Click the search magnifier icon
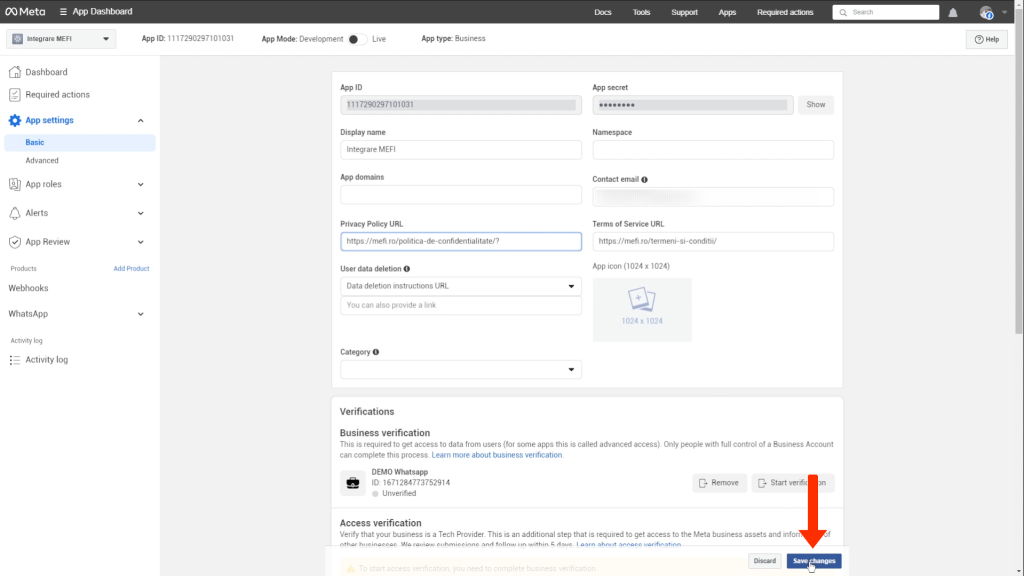1024x576 pixels. tap(843, 12)
